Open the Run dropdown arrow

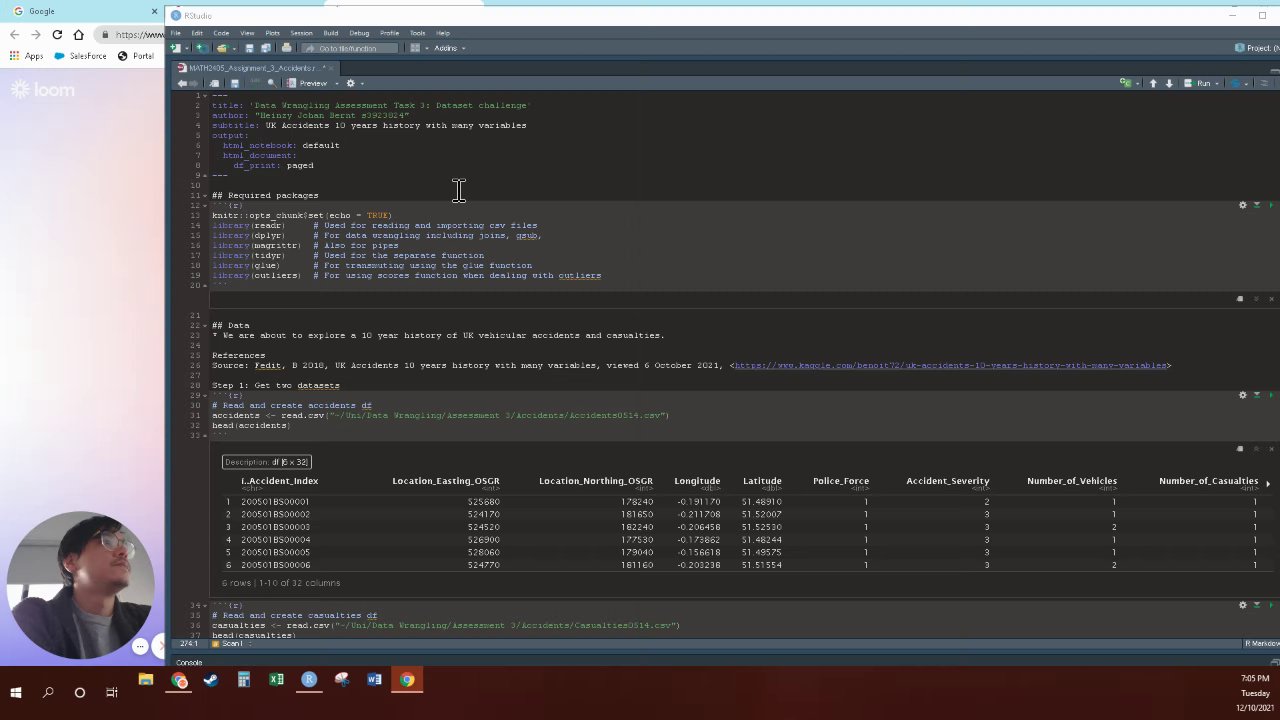tap(1218, 83)
